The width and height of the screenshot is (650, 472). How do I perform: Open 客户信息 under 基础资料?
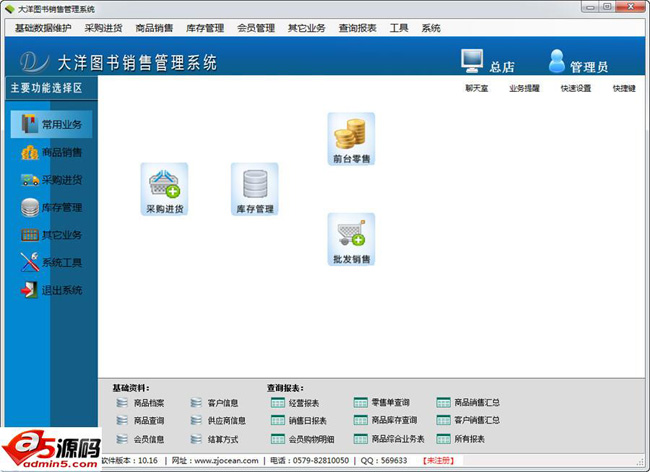pyautogui.click(x=214, y=403)
